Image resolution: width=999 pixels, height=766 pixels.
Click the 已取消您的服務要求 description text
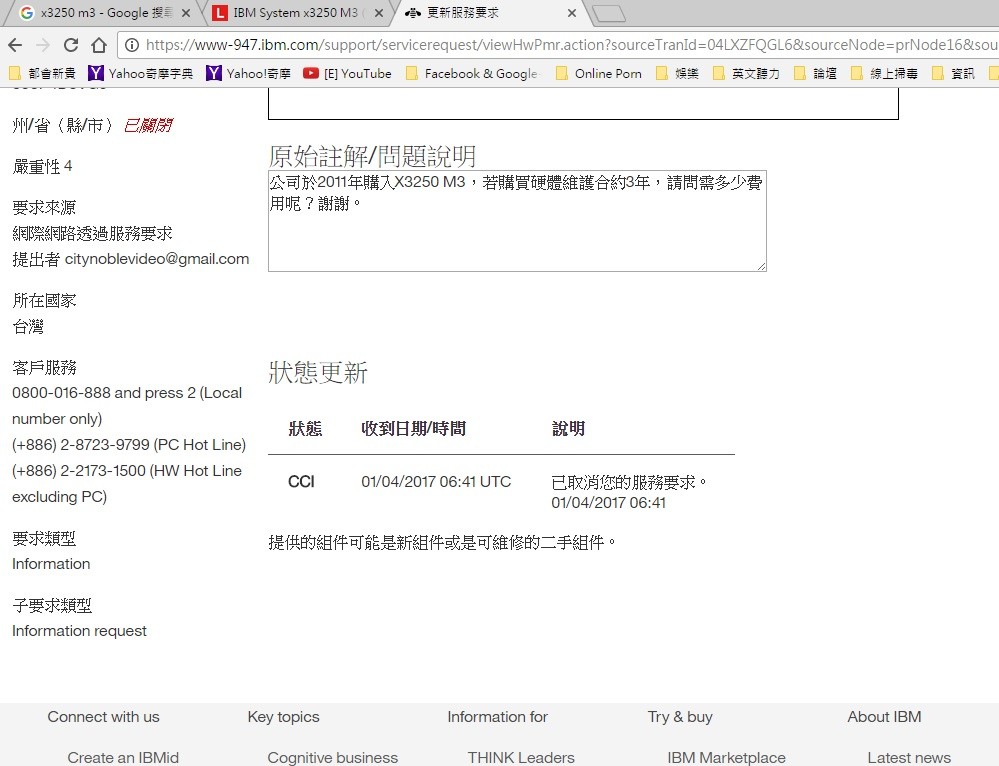pos(629,482)
